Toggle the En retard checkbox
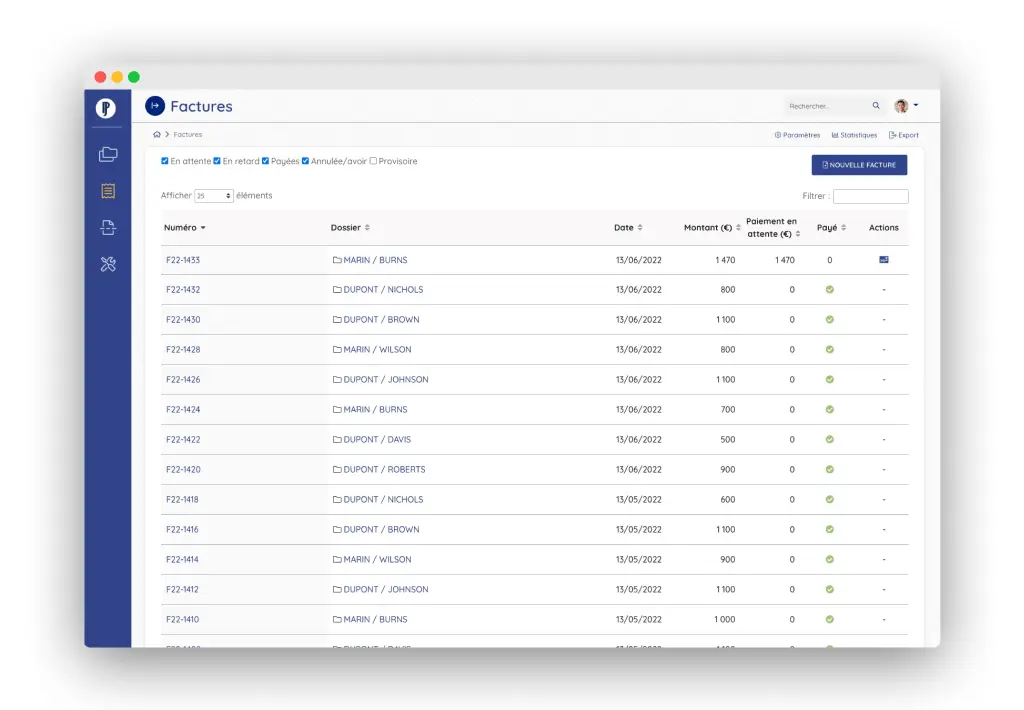This screenshot has width=1024, height=710. (x=217, y=161)
